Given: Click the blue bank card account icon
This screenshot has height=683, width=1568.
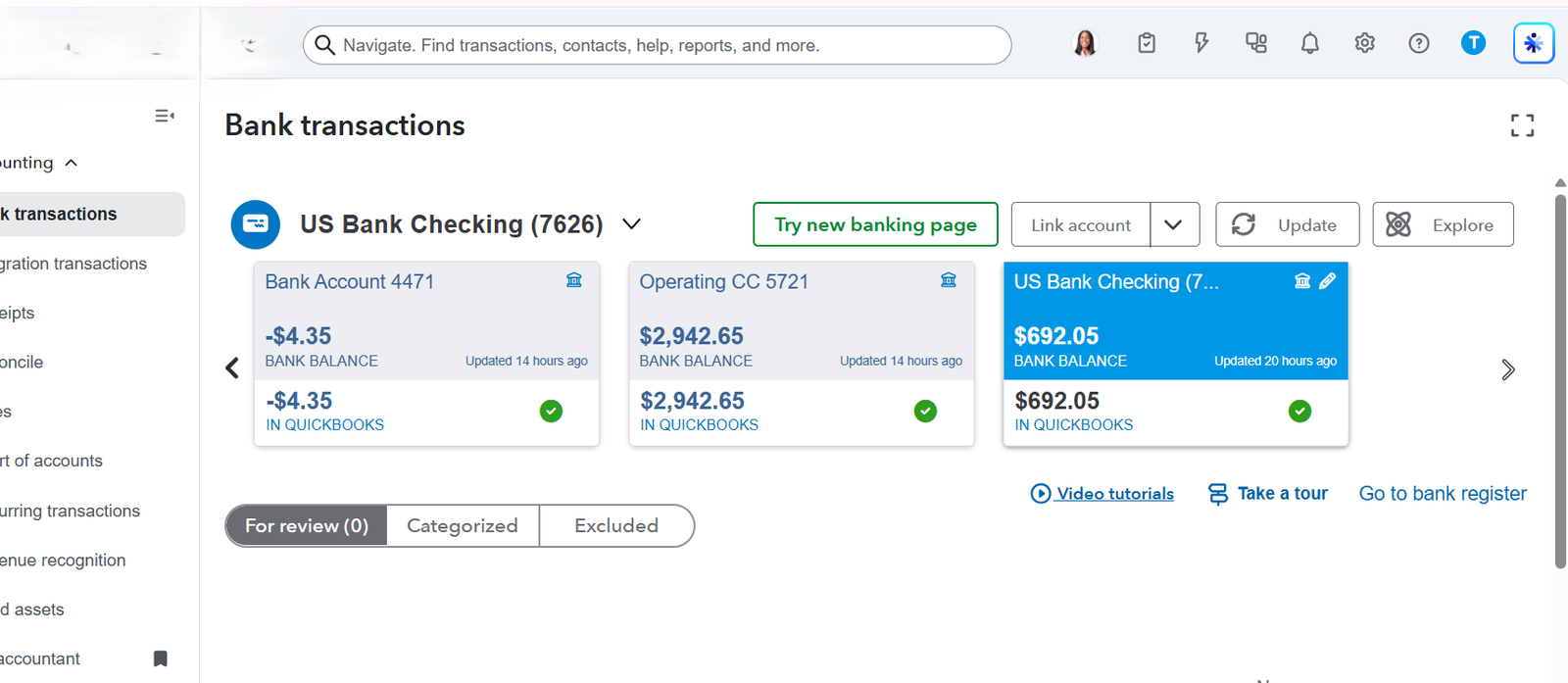Looking at the screenshot, I should [255, 223].
